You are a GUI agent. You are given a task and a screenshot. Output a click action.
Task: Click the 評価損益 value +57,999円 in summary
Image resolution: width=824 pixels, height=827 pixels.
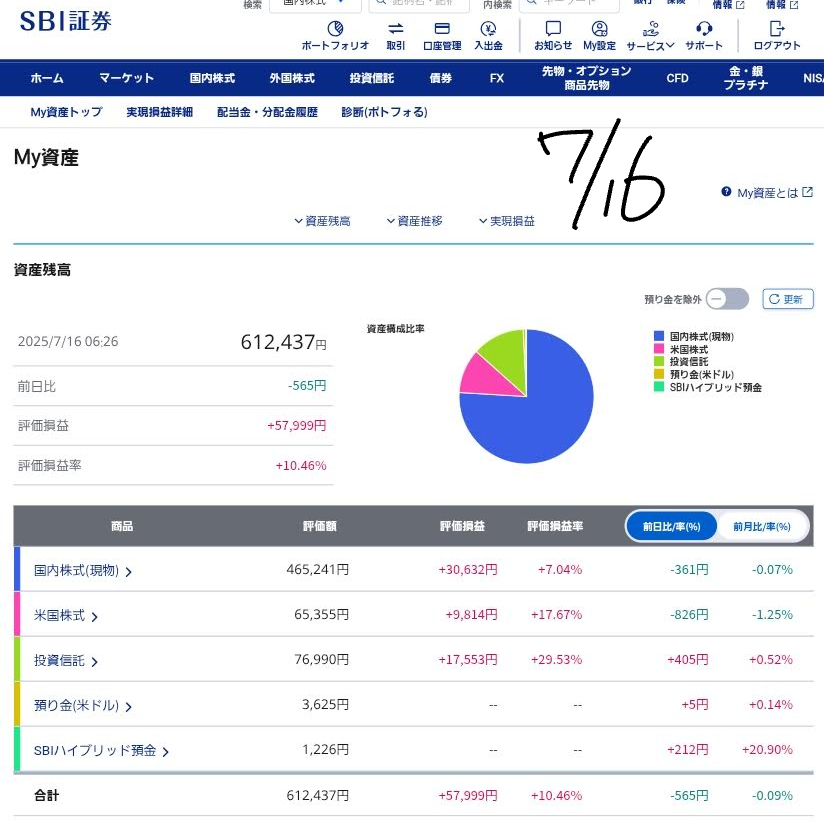[x=296, y=426]
